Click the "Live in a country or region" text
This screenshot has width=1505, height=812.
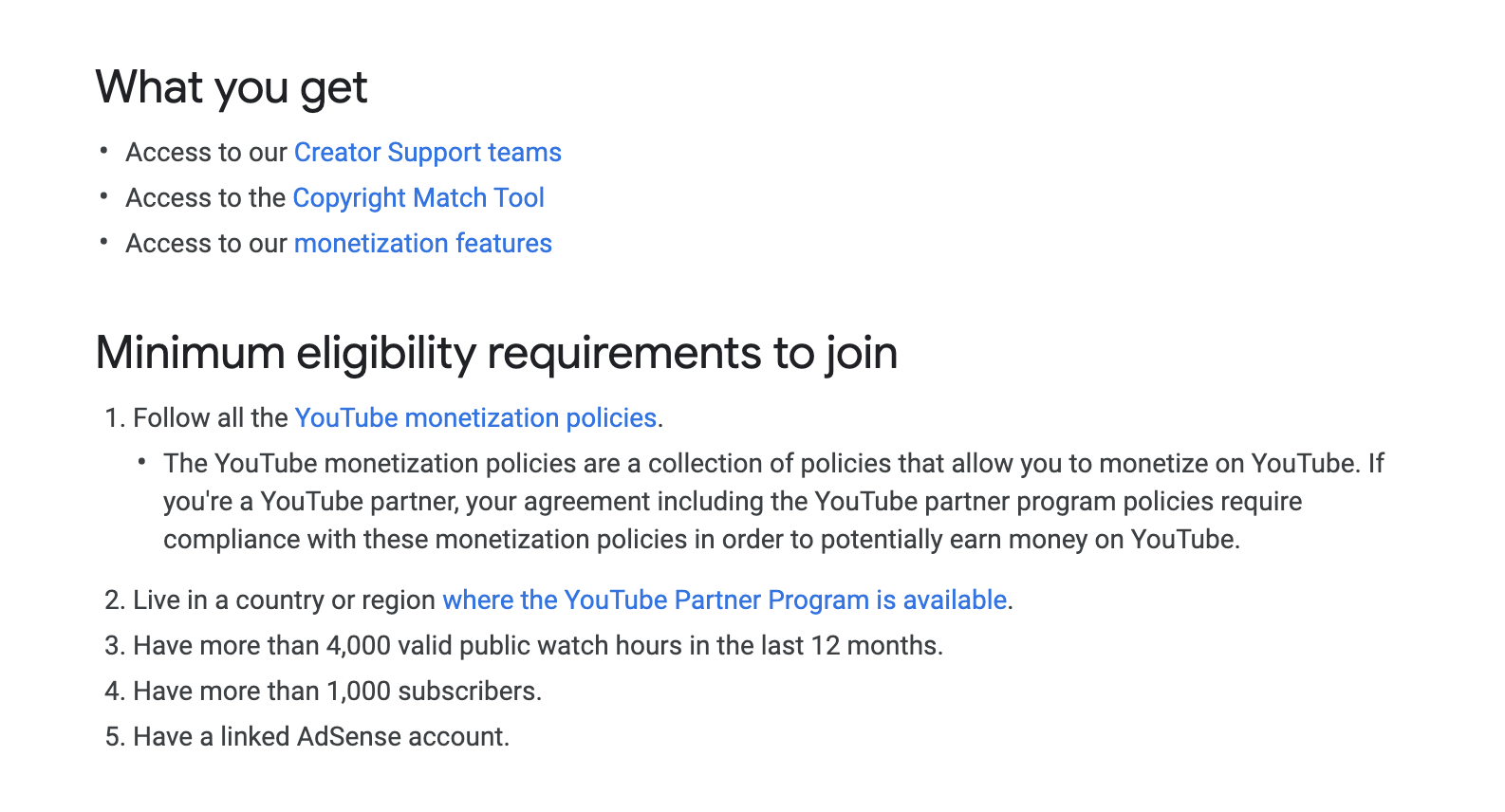[285, 600]
